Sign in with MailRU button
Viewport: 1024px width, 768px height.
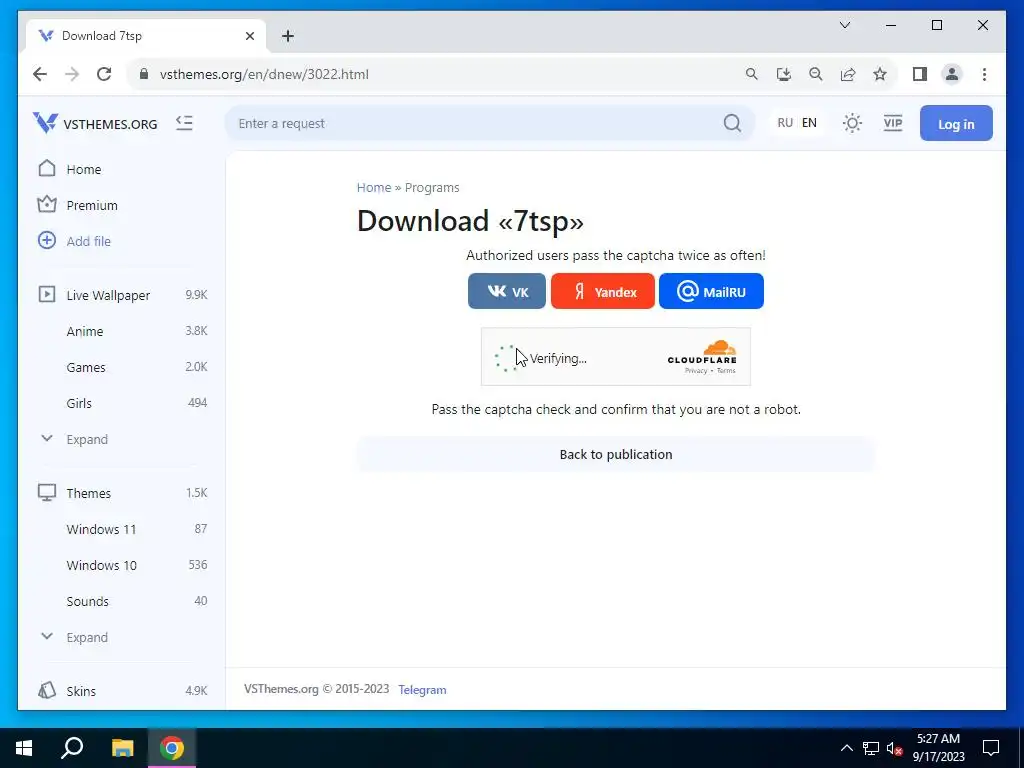pyautogui.click(x=711, y=291)
